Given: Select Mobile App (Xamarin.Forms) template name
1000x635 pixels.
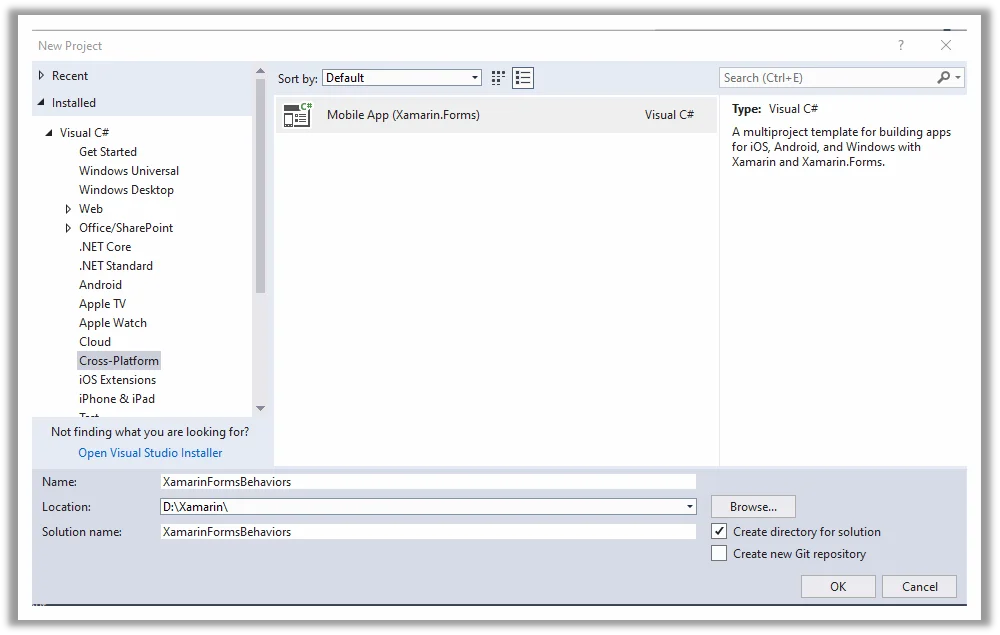Looking at the screenshot, I should click(403, 115).
